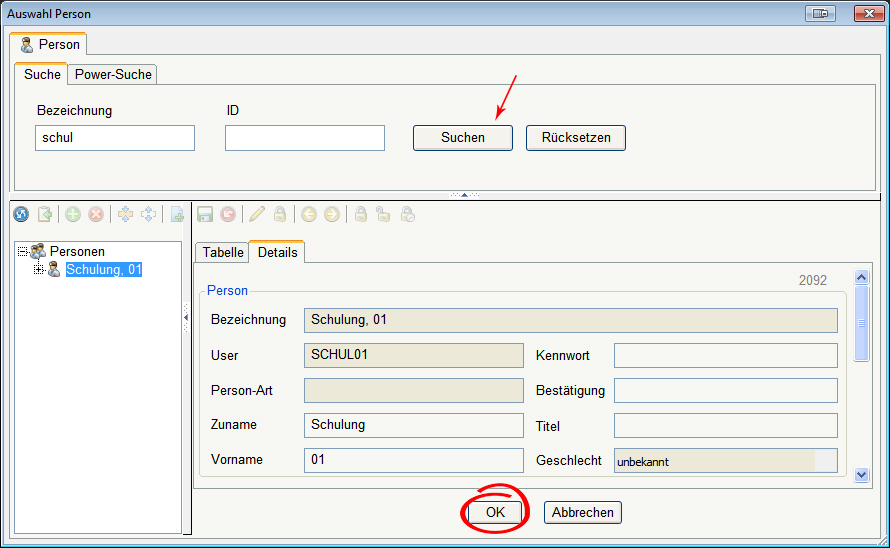Click the scroll down arrow in Details panel

(862, 476)
